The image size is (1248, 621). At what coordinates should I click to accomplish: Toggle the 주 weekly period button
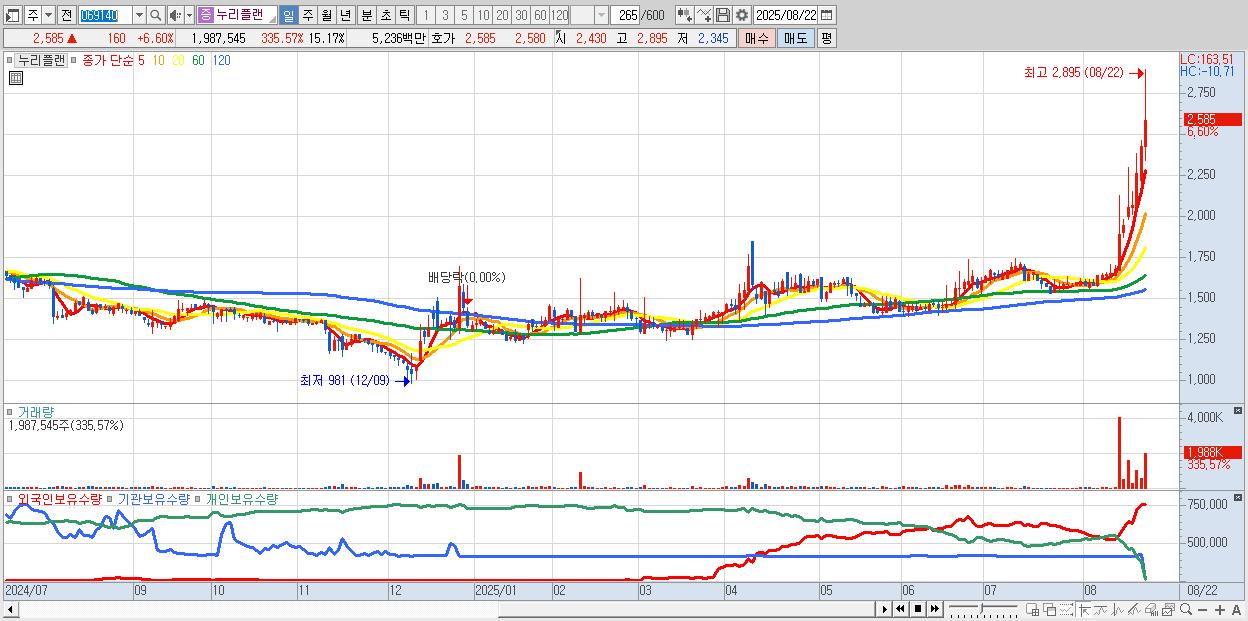point(307,15)
